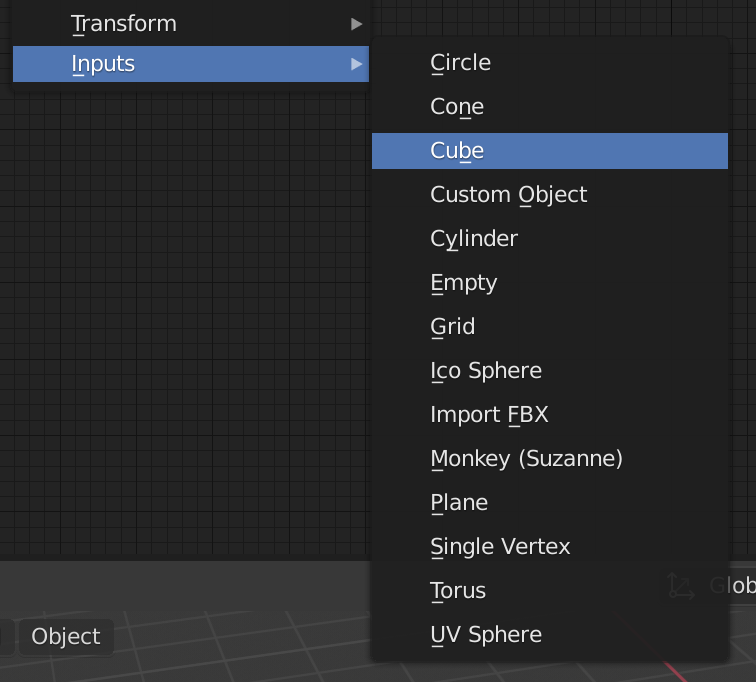Viewport: 756px width, 682px height.
Task: Add the Monkey (Suzanne) input
Action: [526, 459]
